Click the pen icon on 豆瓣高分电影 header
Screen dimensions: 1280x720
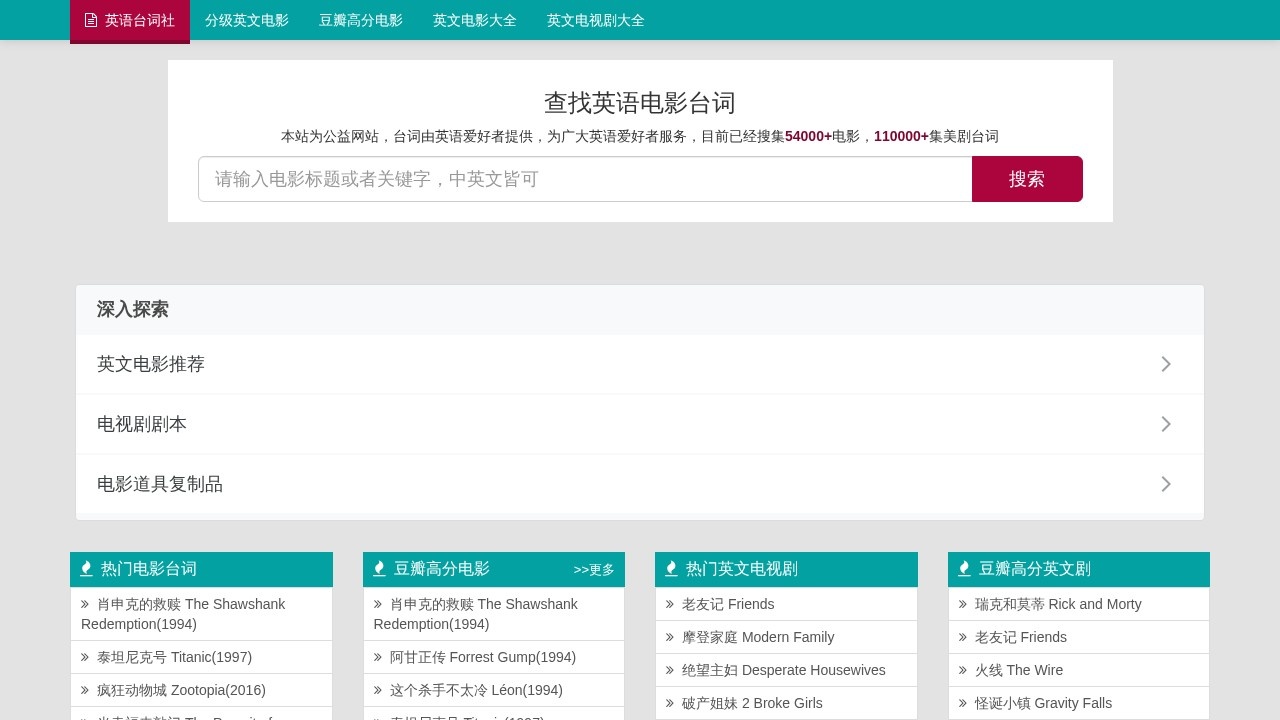click(379, 568)
